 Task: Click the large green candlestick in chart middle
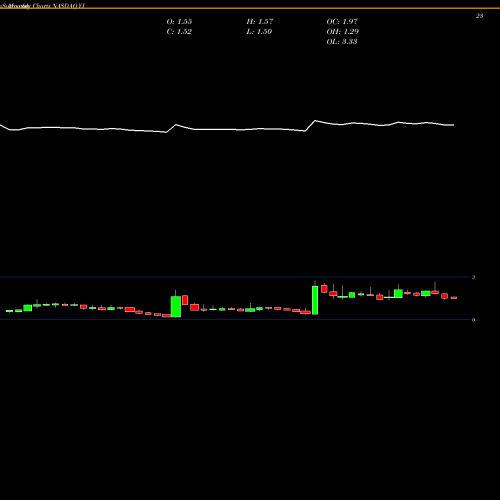coord(176,306)
